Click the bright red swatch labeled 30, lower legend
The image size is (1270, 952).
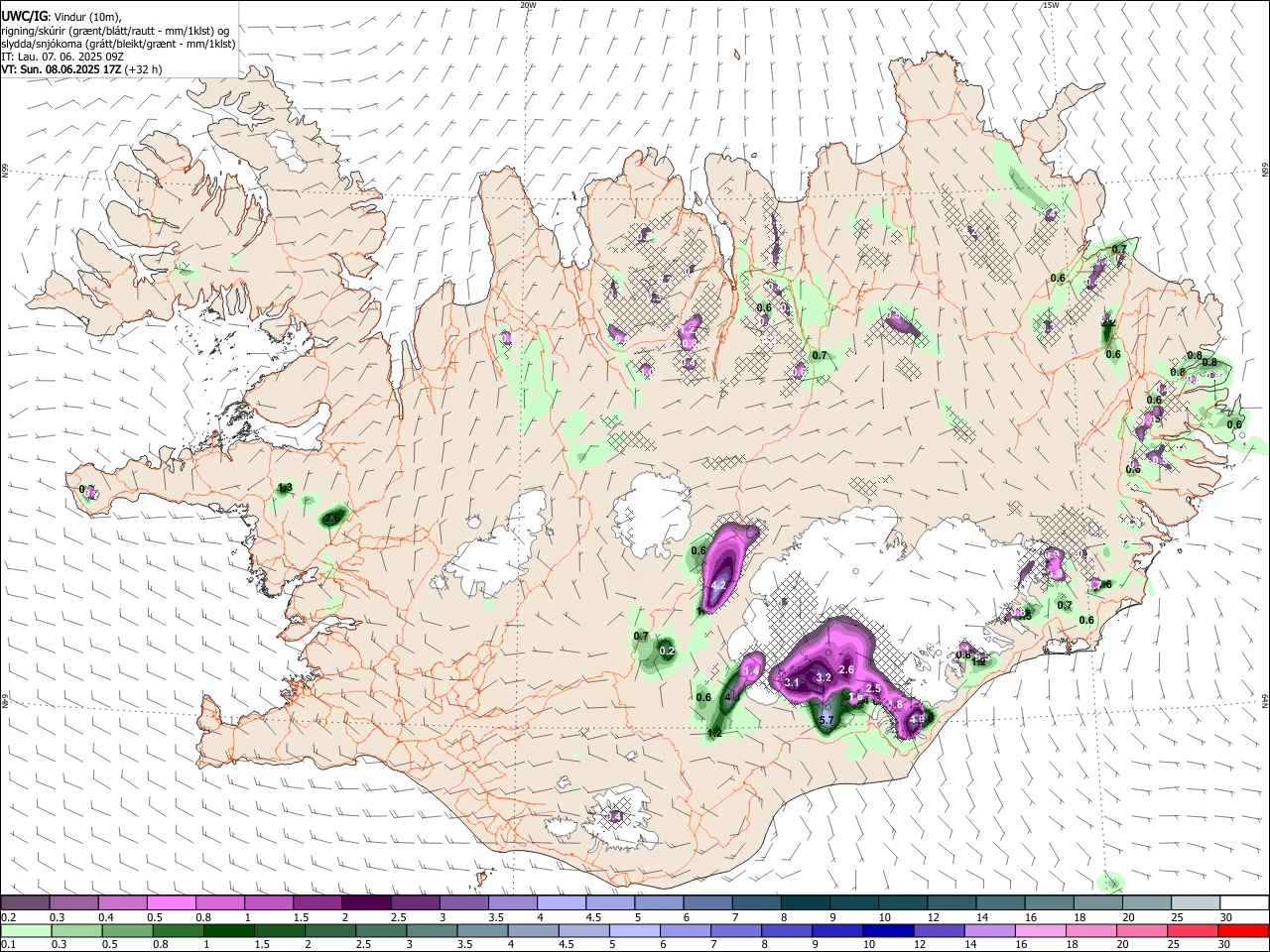click(1243, 930)
